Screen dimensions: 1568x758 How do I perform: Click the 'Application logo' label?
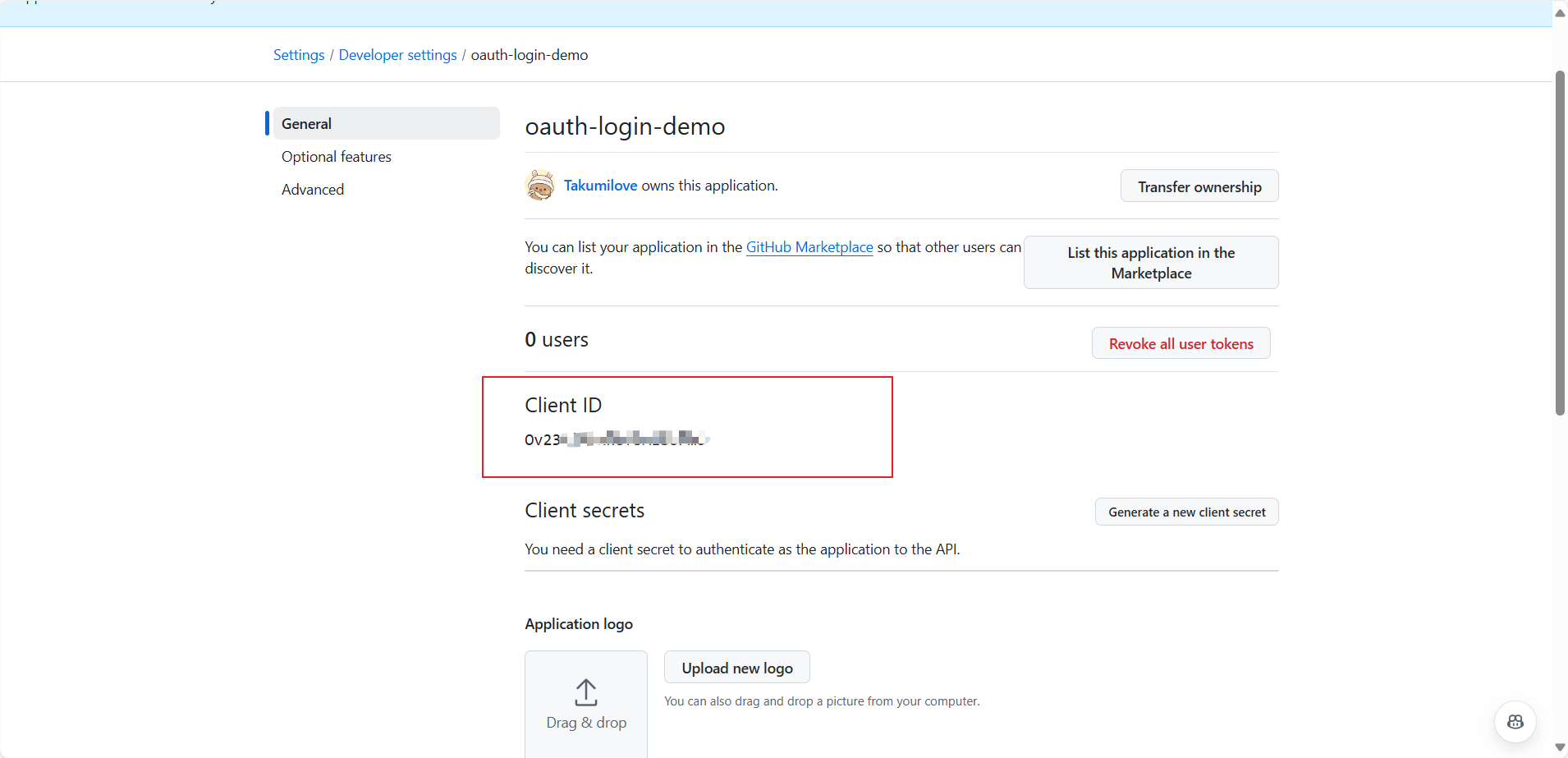tap(579, 624)
